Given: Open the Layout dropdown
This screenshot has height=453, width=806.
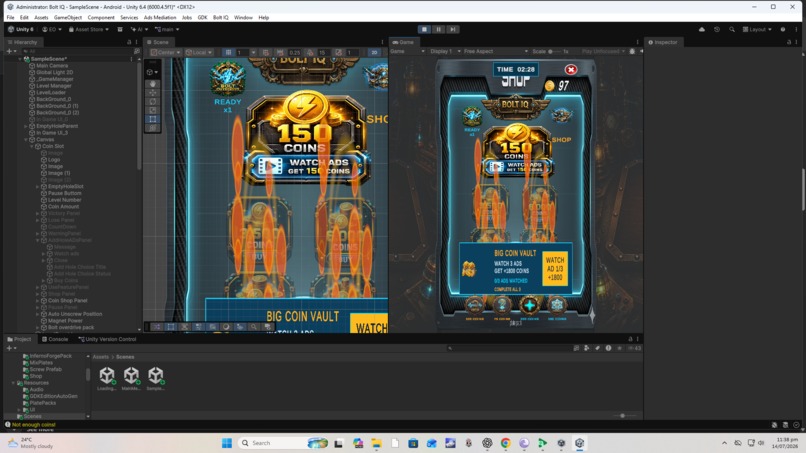Looking at the screenshot, I should pos(757,29).
